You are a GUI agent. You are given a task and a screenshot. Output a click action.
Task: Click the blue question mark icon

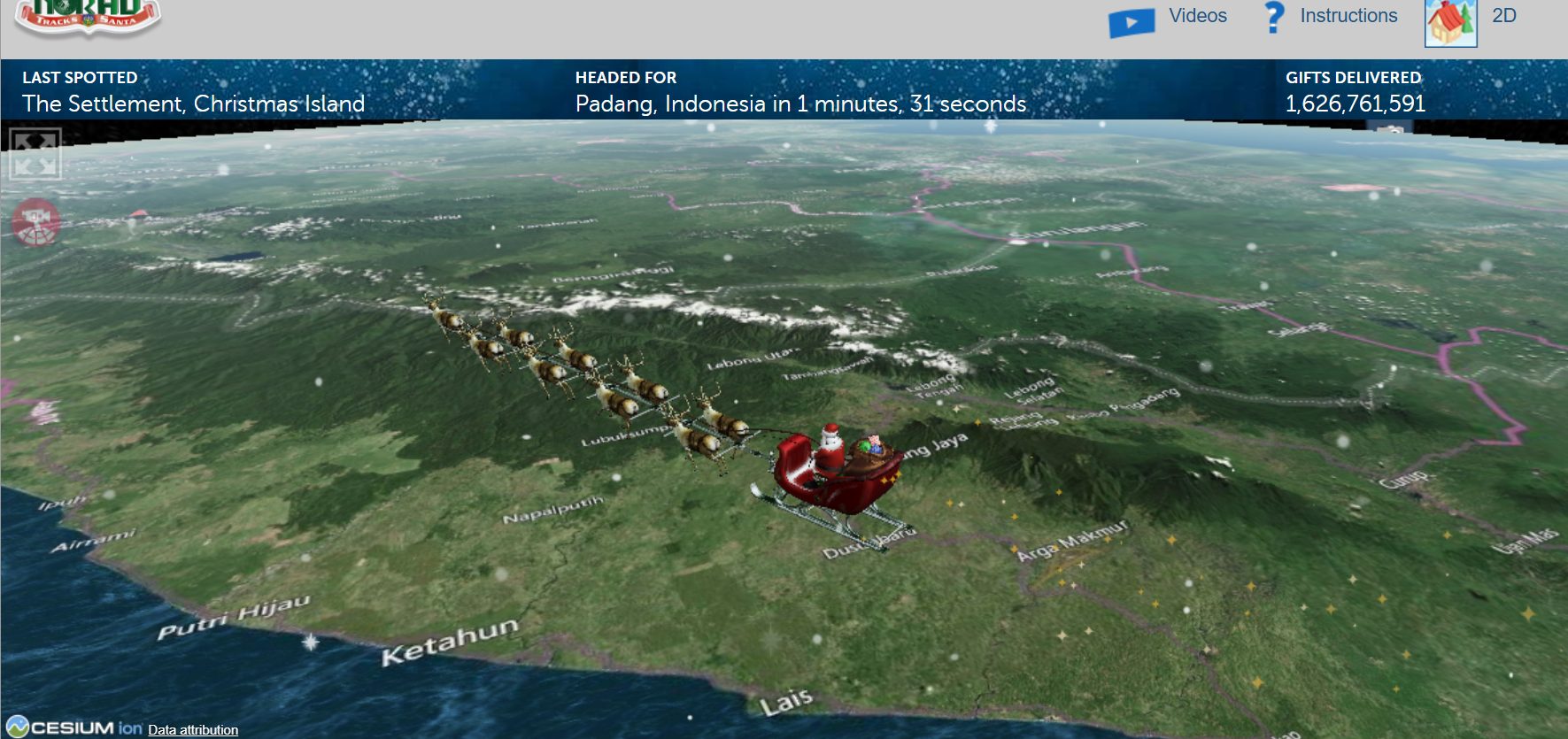(x=1273, y=17)
